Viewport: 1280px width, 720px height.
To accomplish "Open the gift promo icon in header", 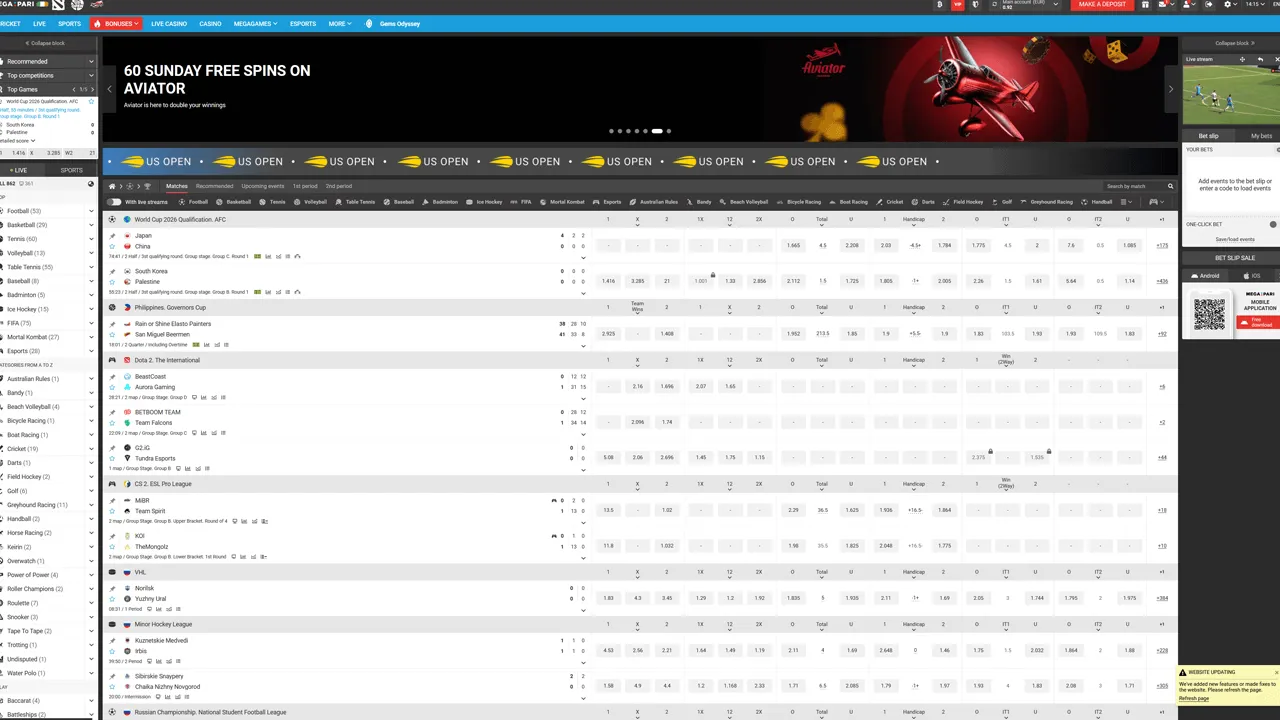I will [x=1143, y=5].
